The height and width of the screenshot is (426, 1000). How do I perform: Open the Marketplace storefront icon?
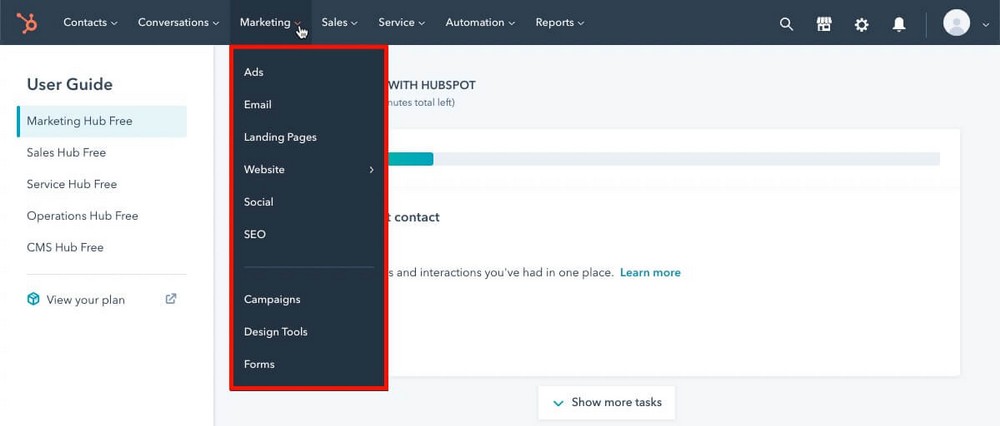[x=824, y=24]
